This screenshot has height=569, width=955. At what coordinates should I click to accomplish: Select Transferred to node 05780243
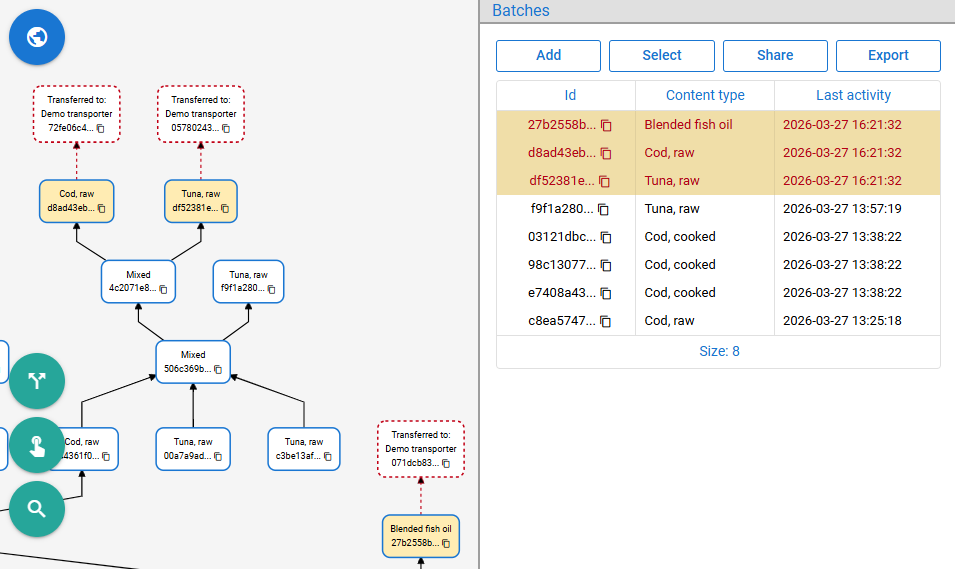[201, 115]
